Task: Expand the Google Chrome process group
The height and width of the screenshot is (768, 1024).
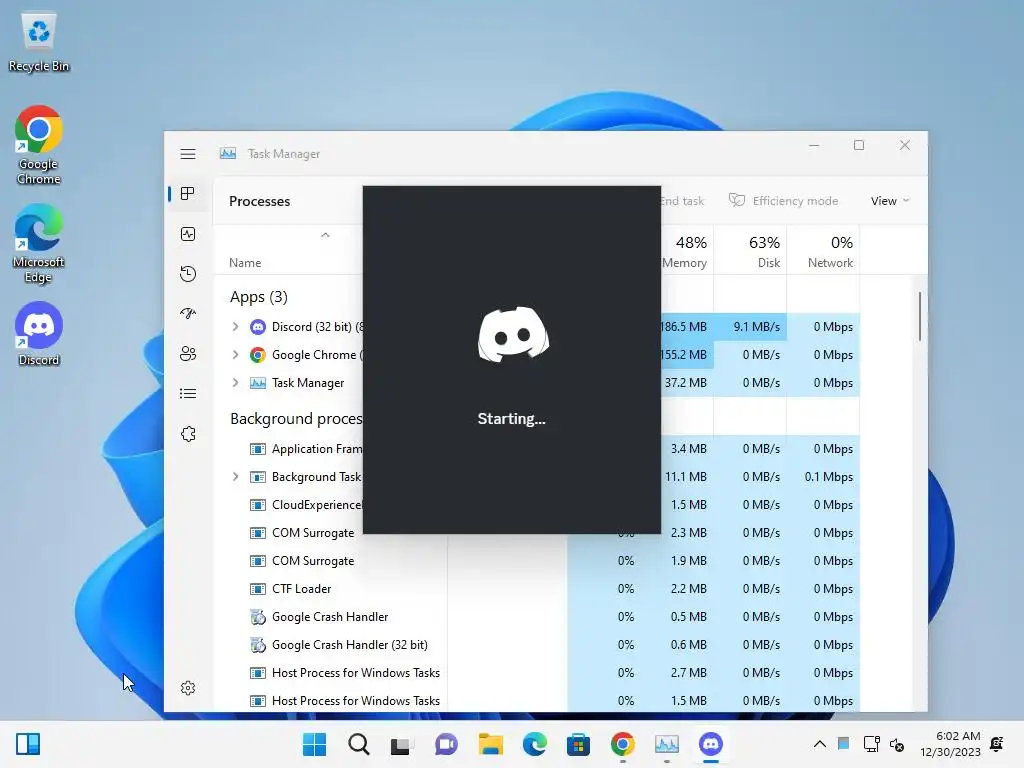Action: pos(236,355)
